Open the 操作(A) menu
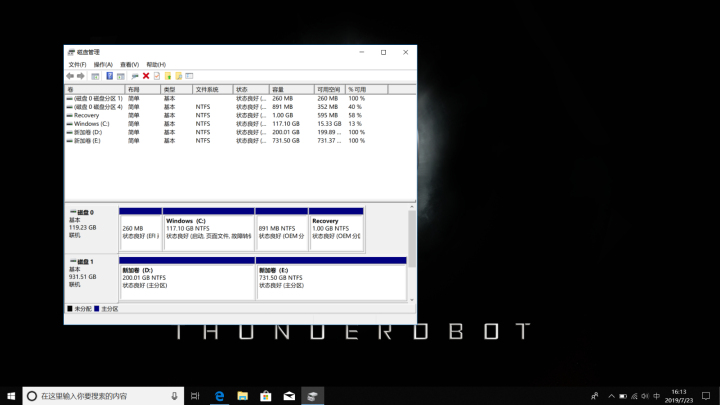The width and height of the screenshot is (720, 405). coord(103,65)
